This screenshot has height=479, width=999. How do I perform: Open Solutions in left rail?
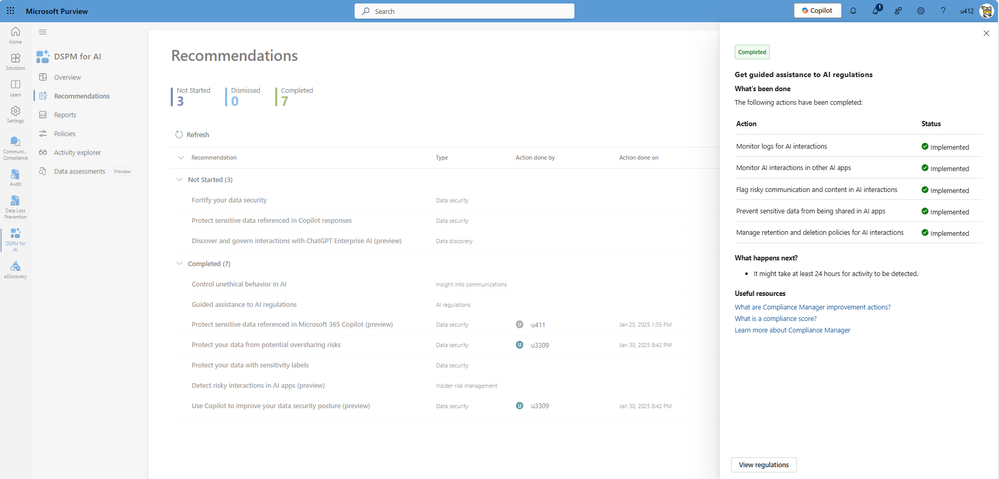click(15, 62)
